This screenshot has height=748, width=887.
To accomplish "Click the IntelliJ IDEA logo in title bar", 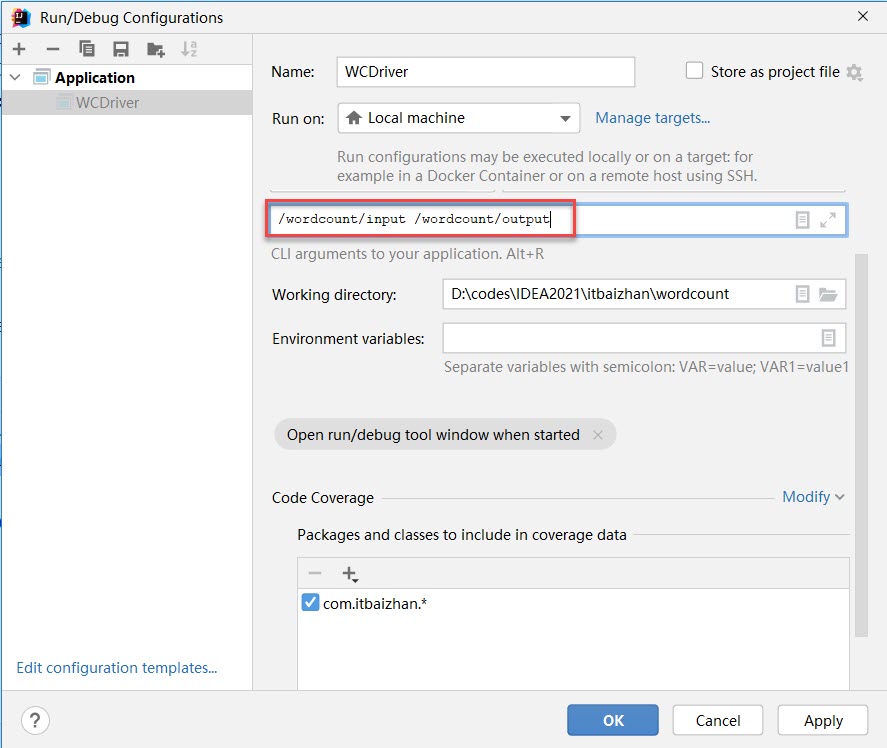I will click(x=21, y=18).
